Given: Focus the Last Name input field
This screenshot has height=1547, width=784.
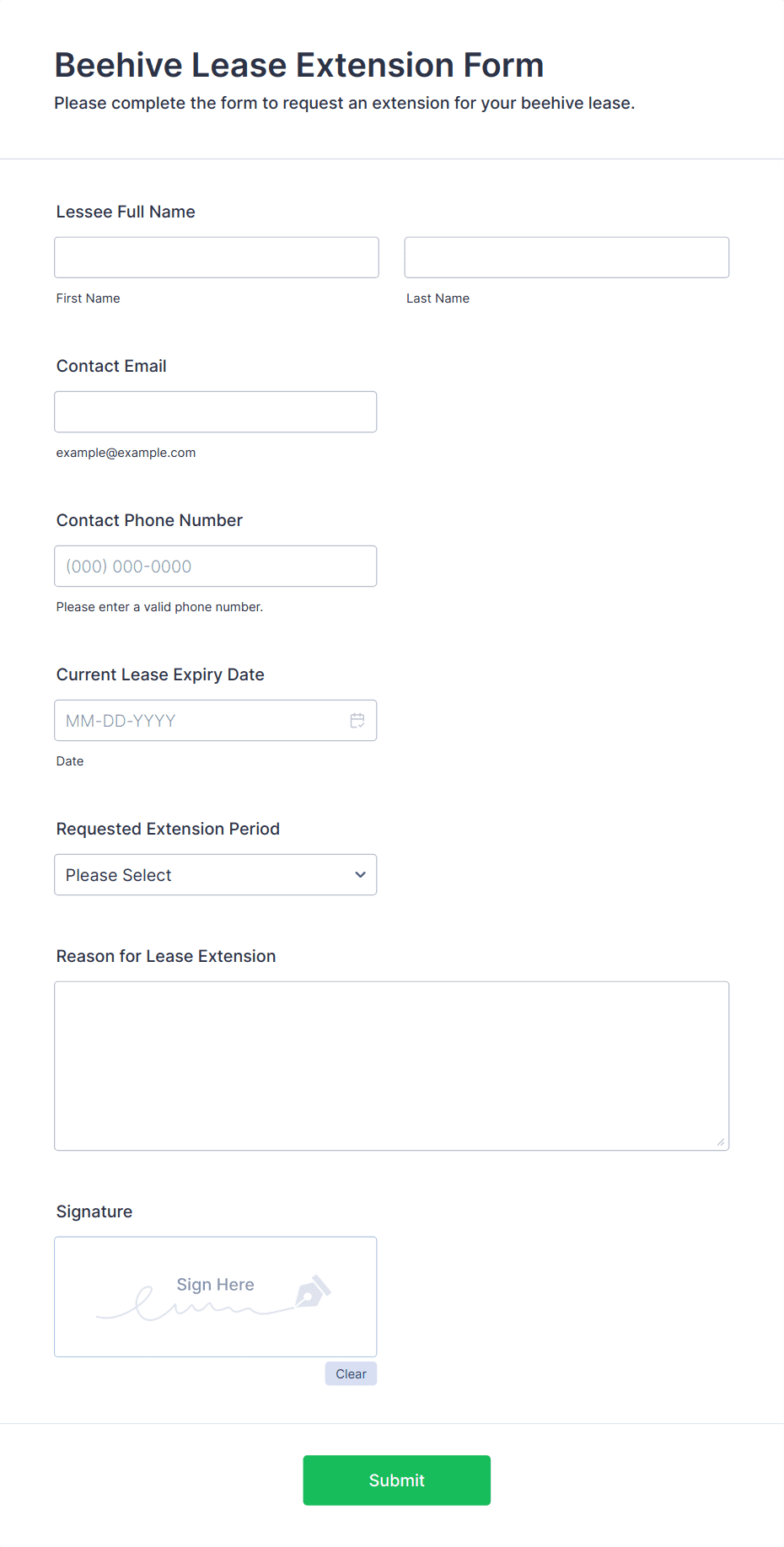Looking at the screenshot, I should [567, 257].
